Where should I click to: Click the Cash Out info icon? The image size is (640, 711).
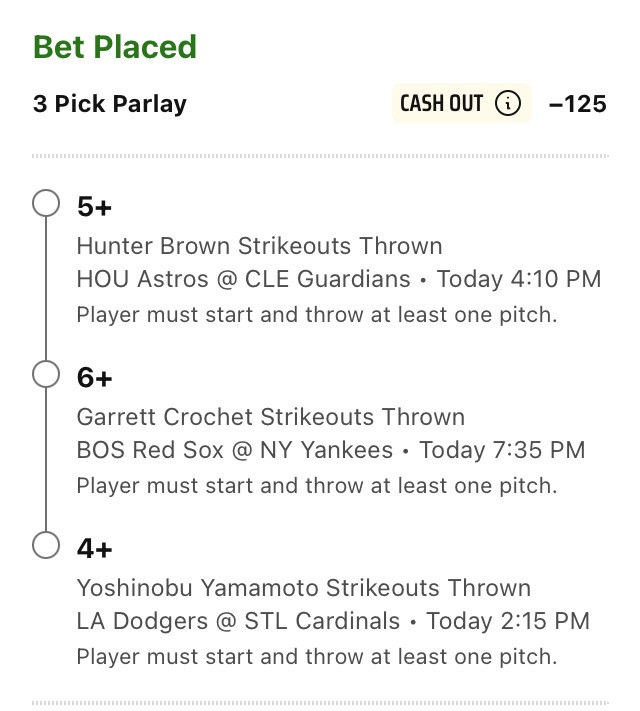pos(508,103)
